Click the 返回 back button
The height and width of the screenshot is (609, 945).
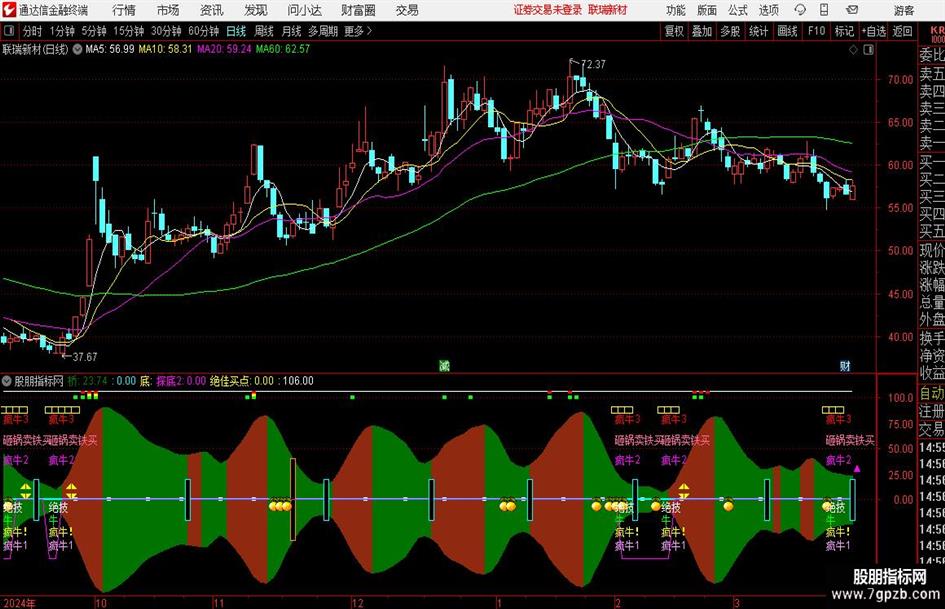click(x=902, y=31)
